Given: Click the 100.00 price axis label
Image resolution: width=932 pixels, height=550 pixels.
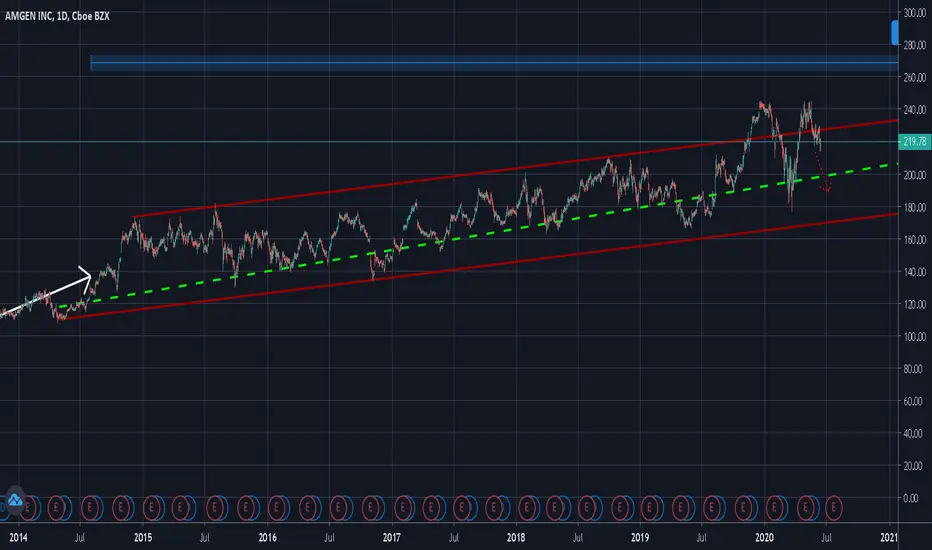Looking at the screenshot, I should click(915, 337).
